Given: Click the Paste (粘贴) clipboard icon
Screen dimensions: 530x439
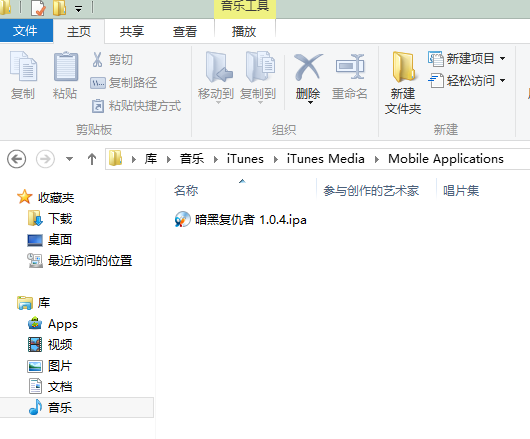Looking at the screenshot, I should [x=65, y=66].
